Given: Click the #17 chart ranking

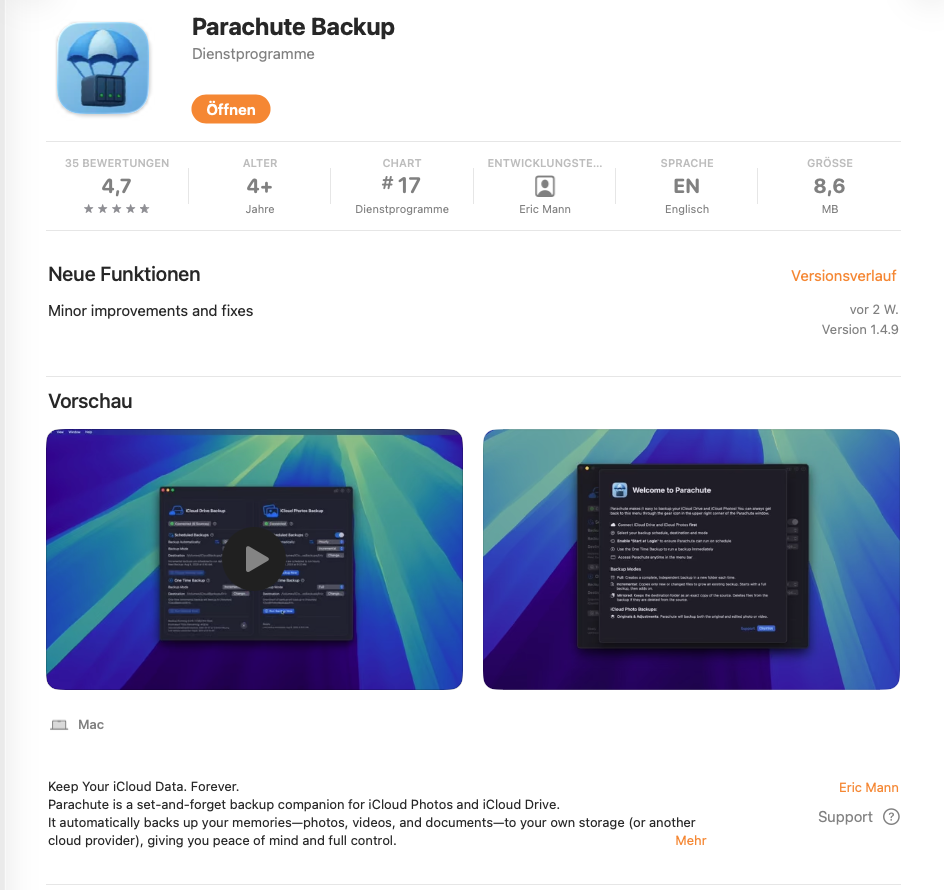Looking at the screenshot, I should 402,185.
